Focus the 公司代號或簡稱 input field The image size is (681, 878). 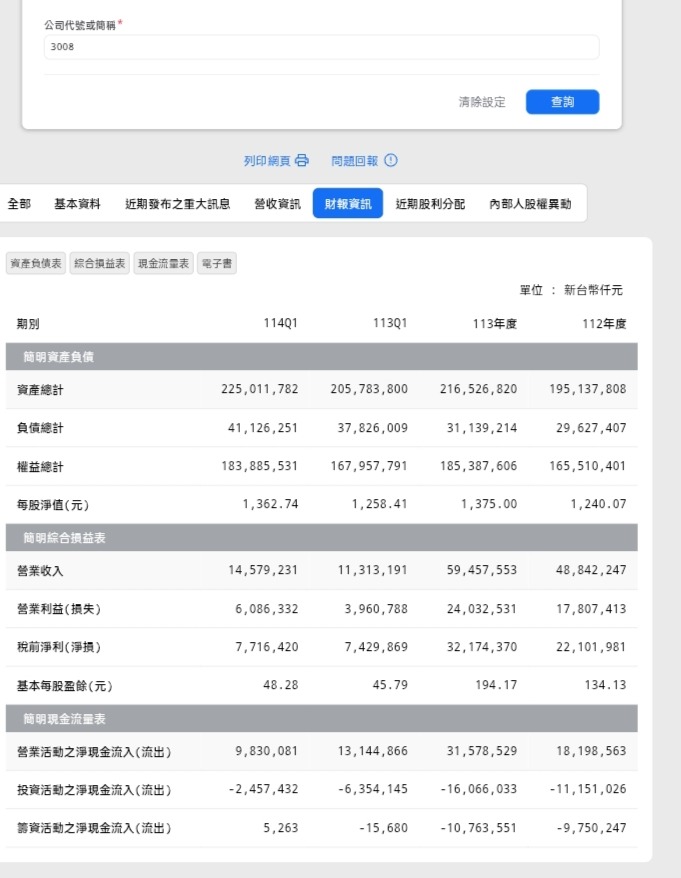point(321,47)
